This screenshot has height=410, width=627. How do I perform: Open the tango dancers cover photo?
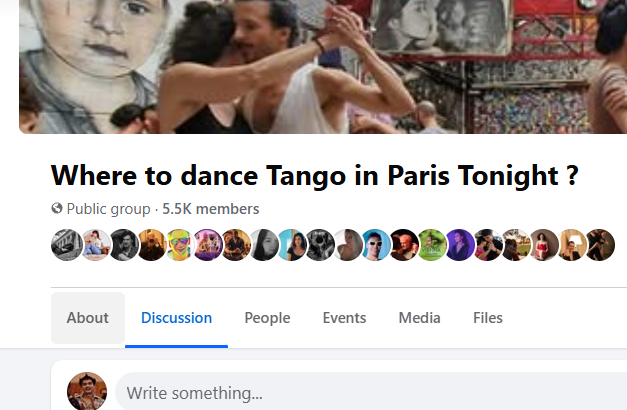click(320, 66)
